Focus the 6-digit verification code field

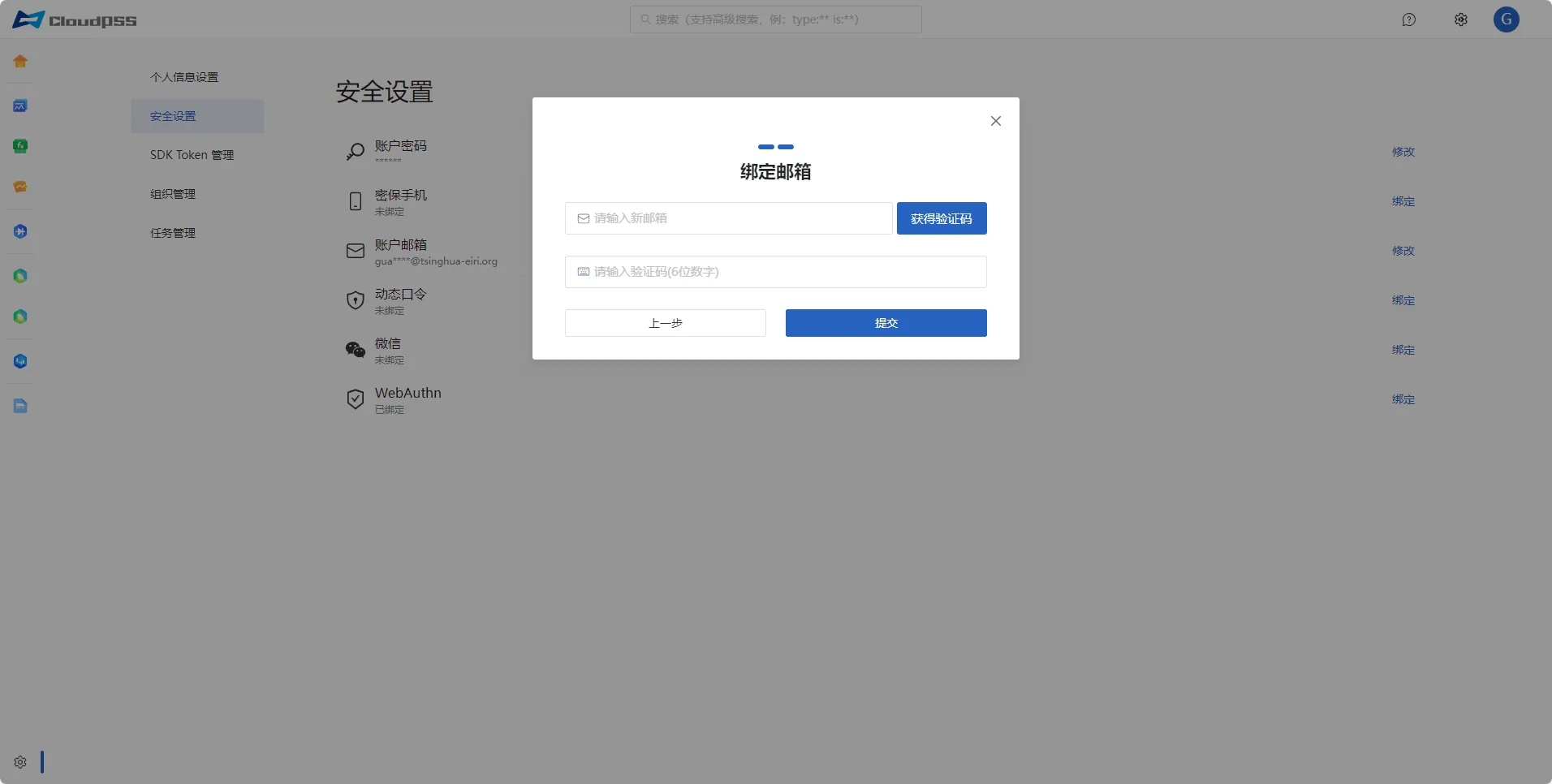(x=776, y=272)
